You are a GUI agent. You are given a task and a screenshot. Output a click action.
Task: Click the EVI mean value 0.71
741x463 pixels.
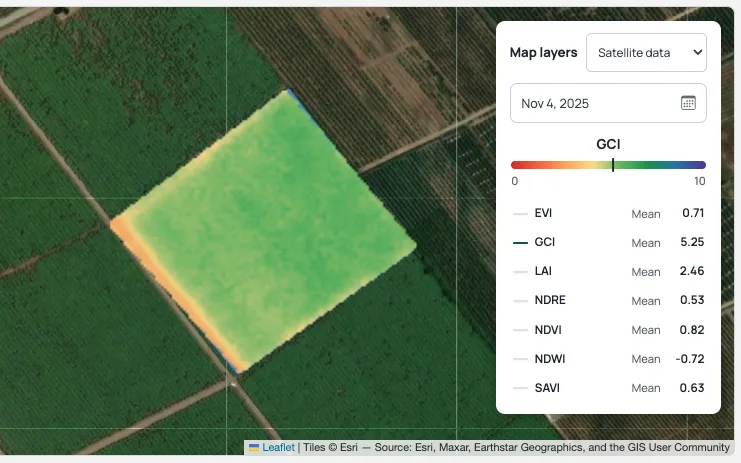point(693,213)
